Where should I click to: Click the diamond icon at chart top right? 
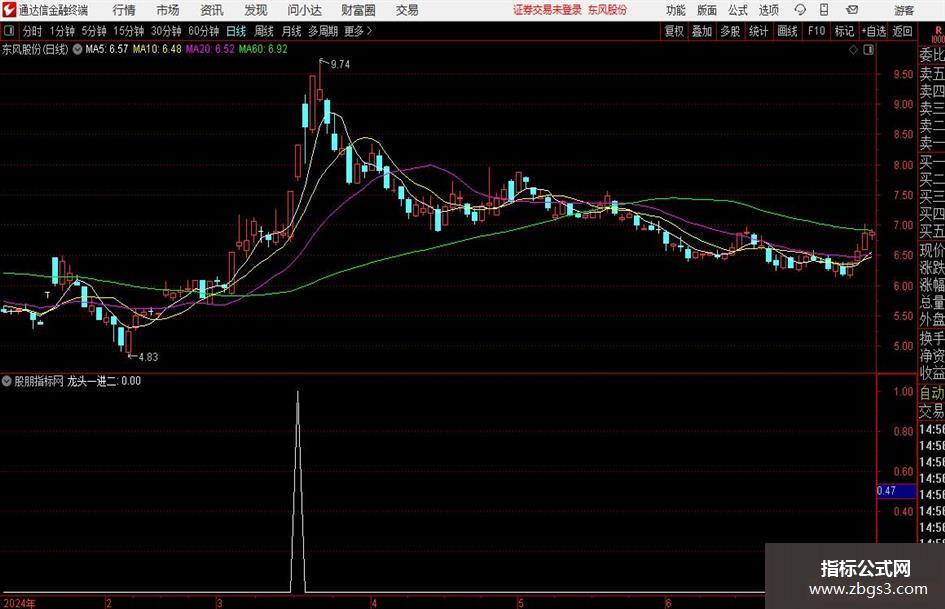tap(853, 50)
